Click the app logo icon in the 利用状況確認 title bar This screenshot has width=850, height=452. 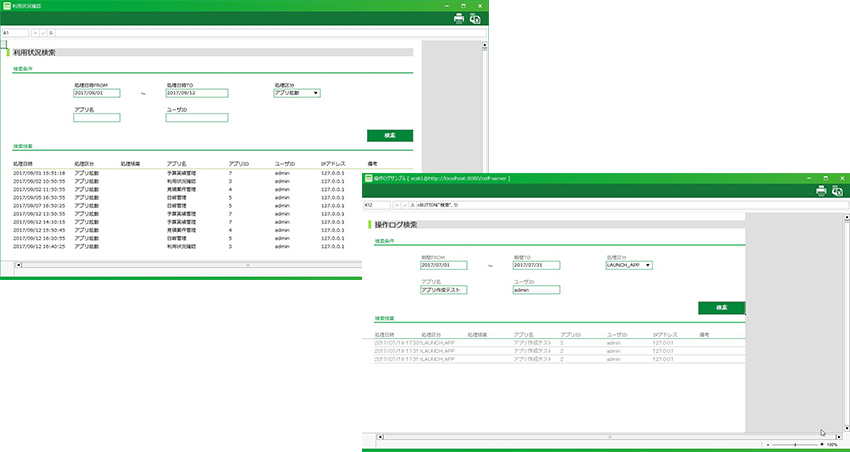tap(7, 5)
